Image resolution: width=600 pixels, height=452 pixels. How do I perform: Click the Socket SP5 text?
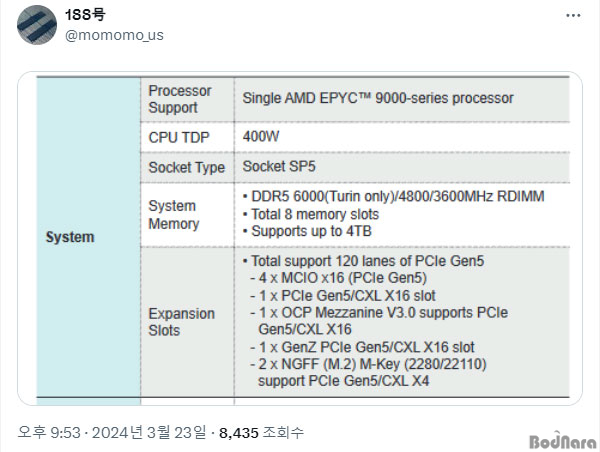click(279, 166)
